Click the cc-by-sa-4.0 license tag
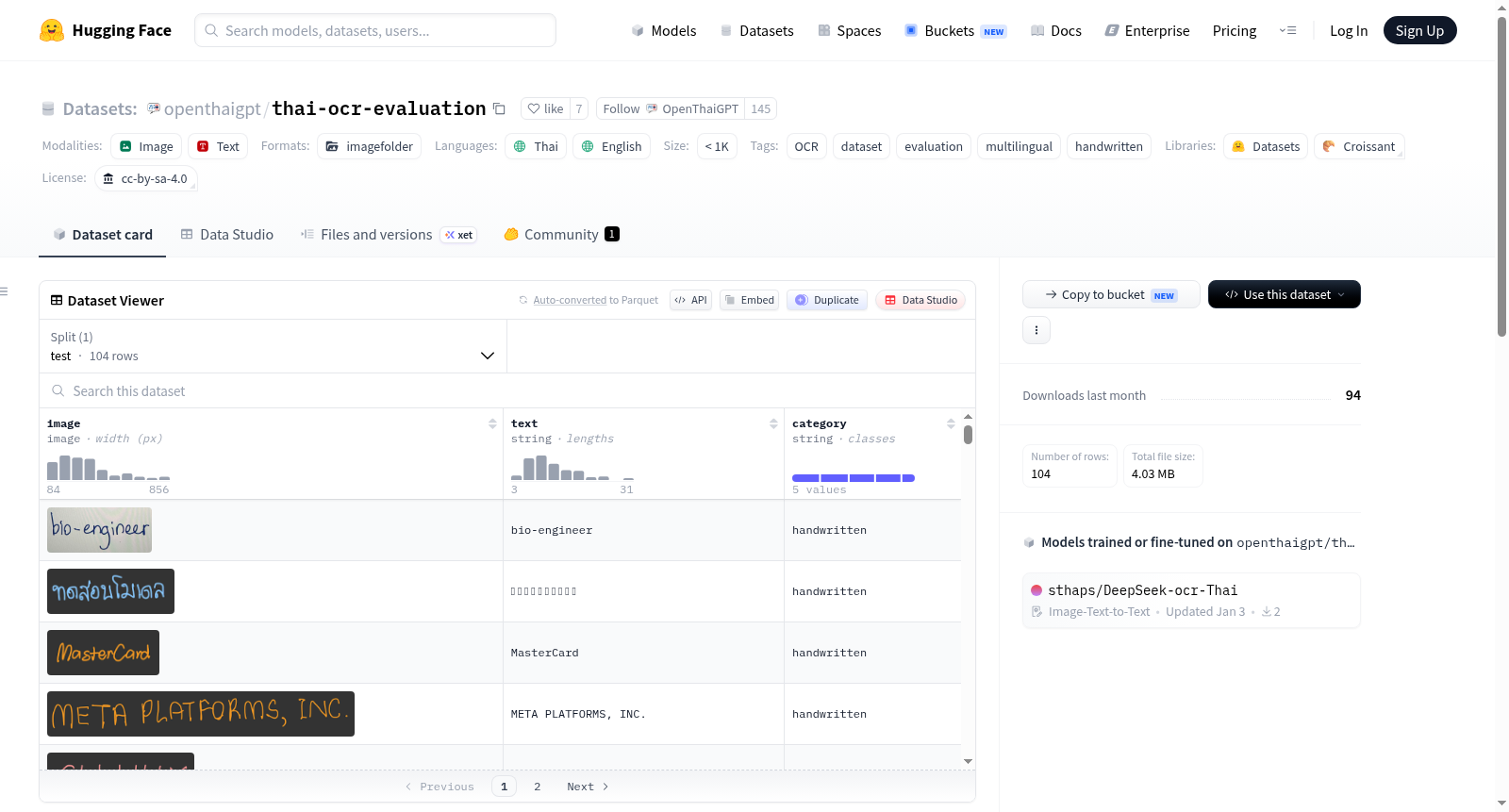This screenshot has height=812, width=1509. [146, 178]
